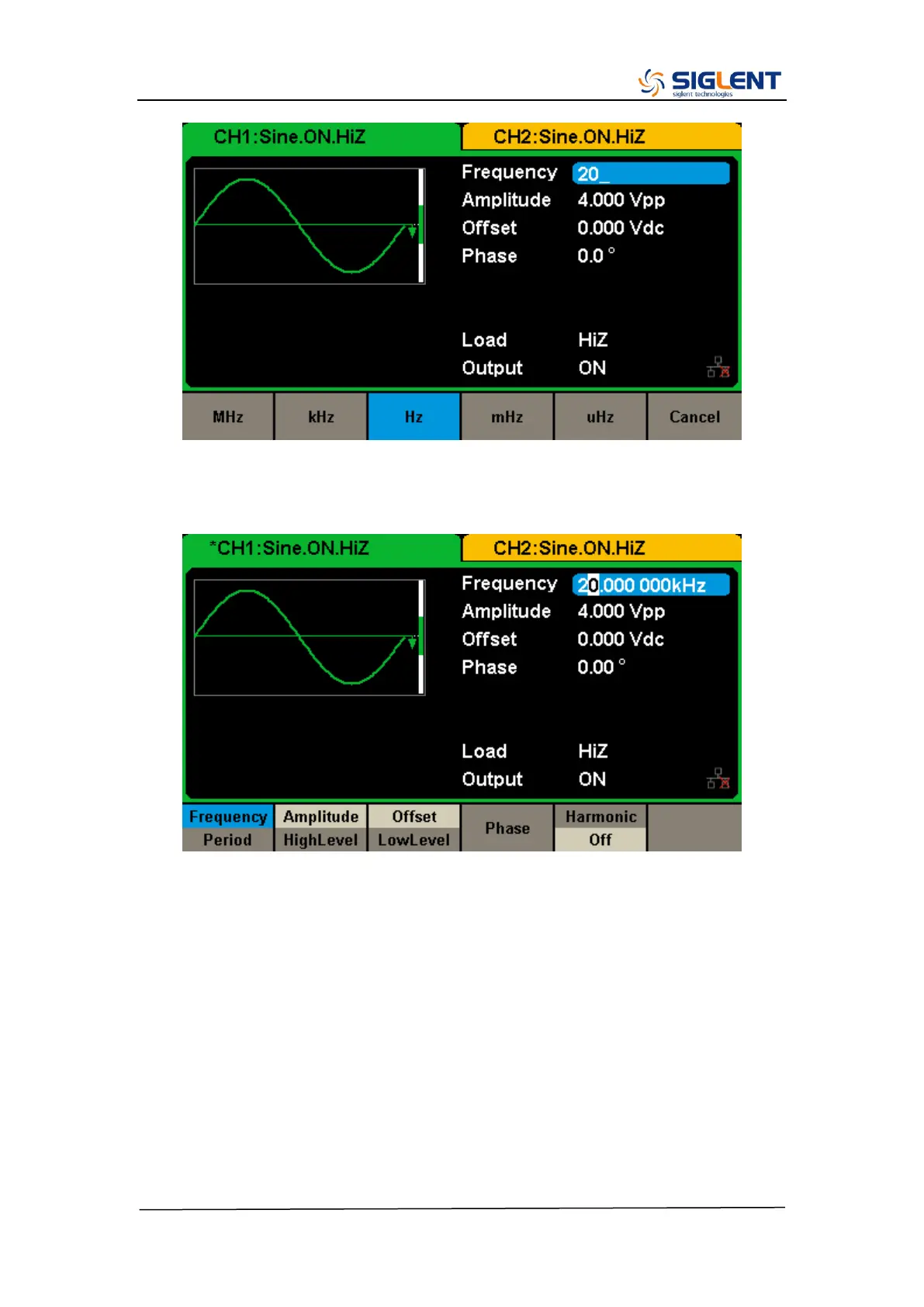Cancel the frequency entry
924x1307 pixels.
click(x=694, y=417)
